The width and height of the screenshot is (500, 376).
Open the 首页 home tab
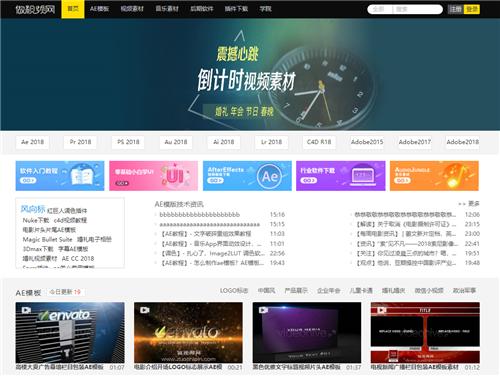pyautogui.click(x=73, y=9)
